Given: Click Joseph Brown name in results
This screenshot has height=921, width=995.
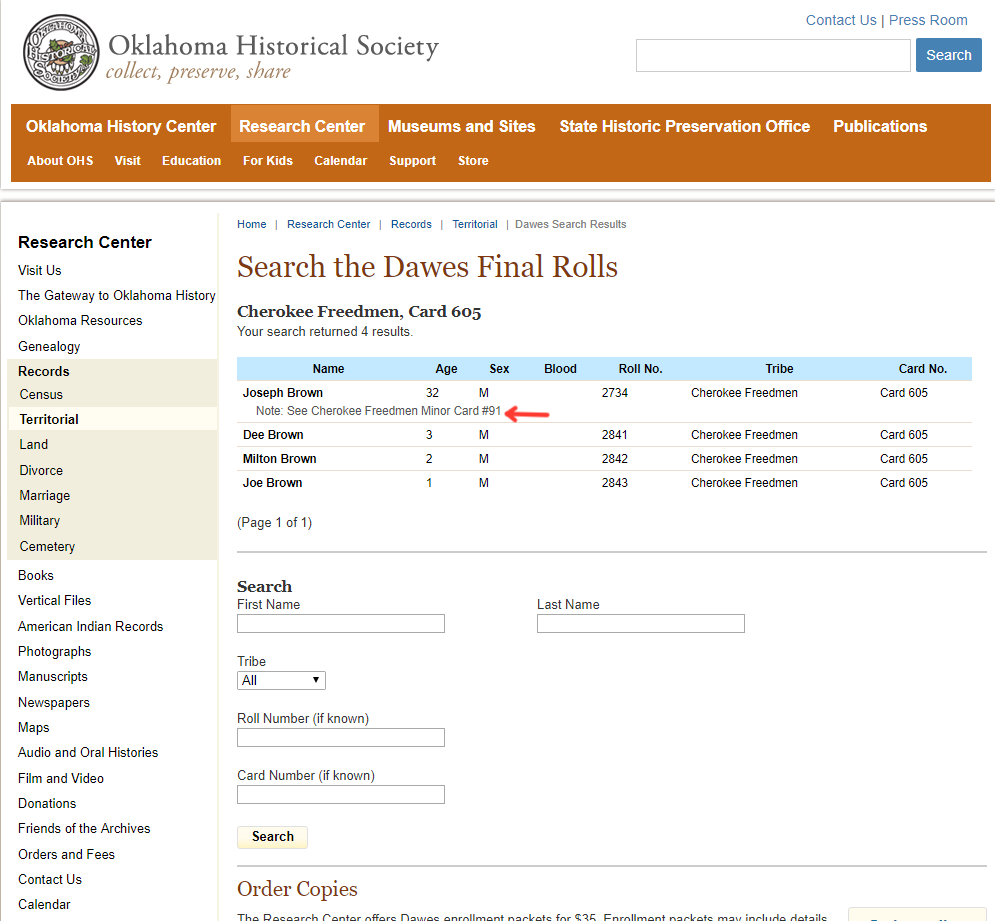Looking at the screenshot, I should point(282,393).
